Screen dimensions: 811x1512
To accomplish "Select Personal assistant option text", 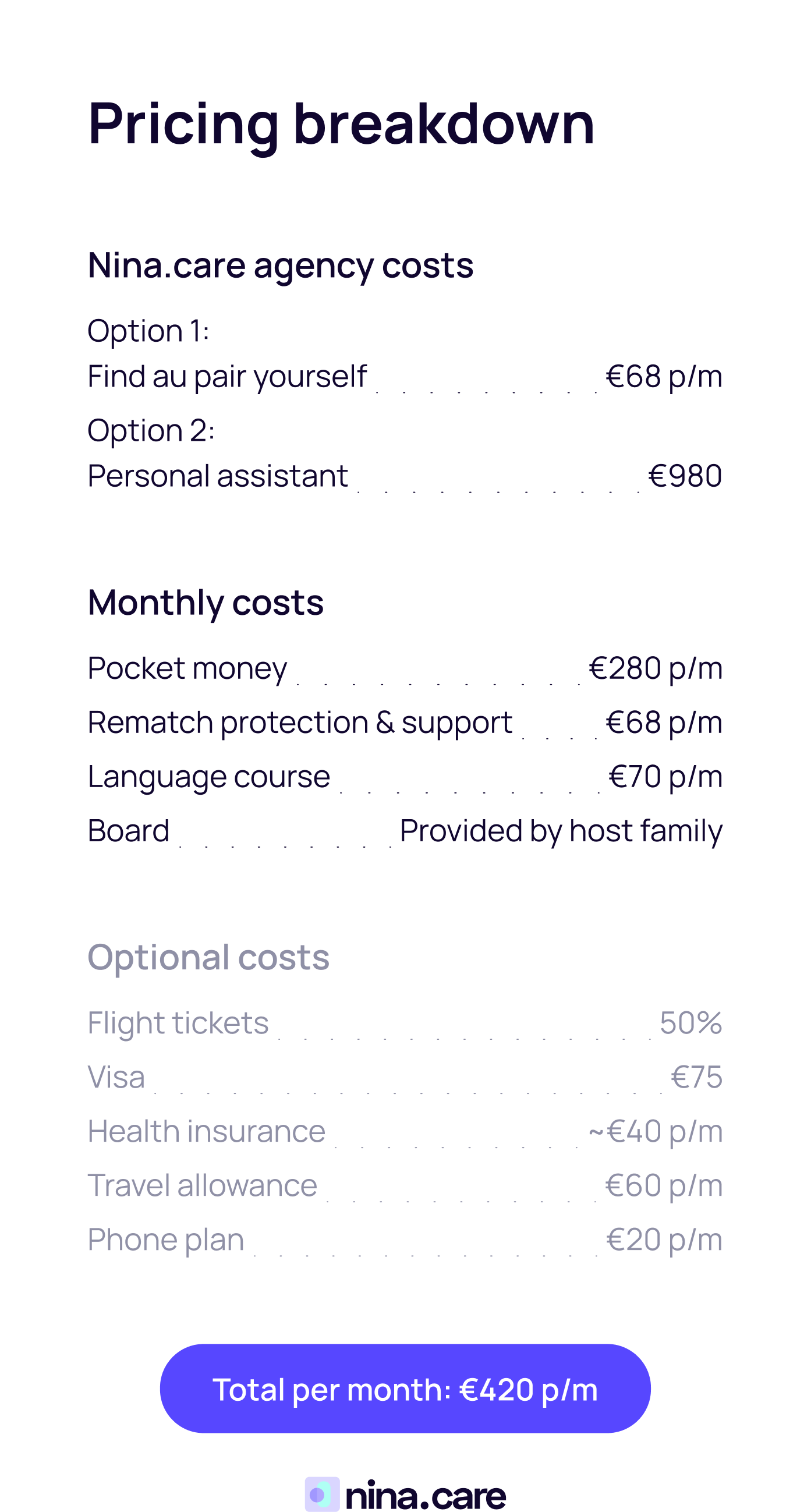I will point(217,476).
